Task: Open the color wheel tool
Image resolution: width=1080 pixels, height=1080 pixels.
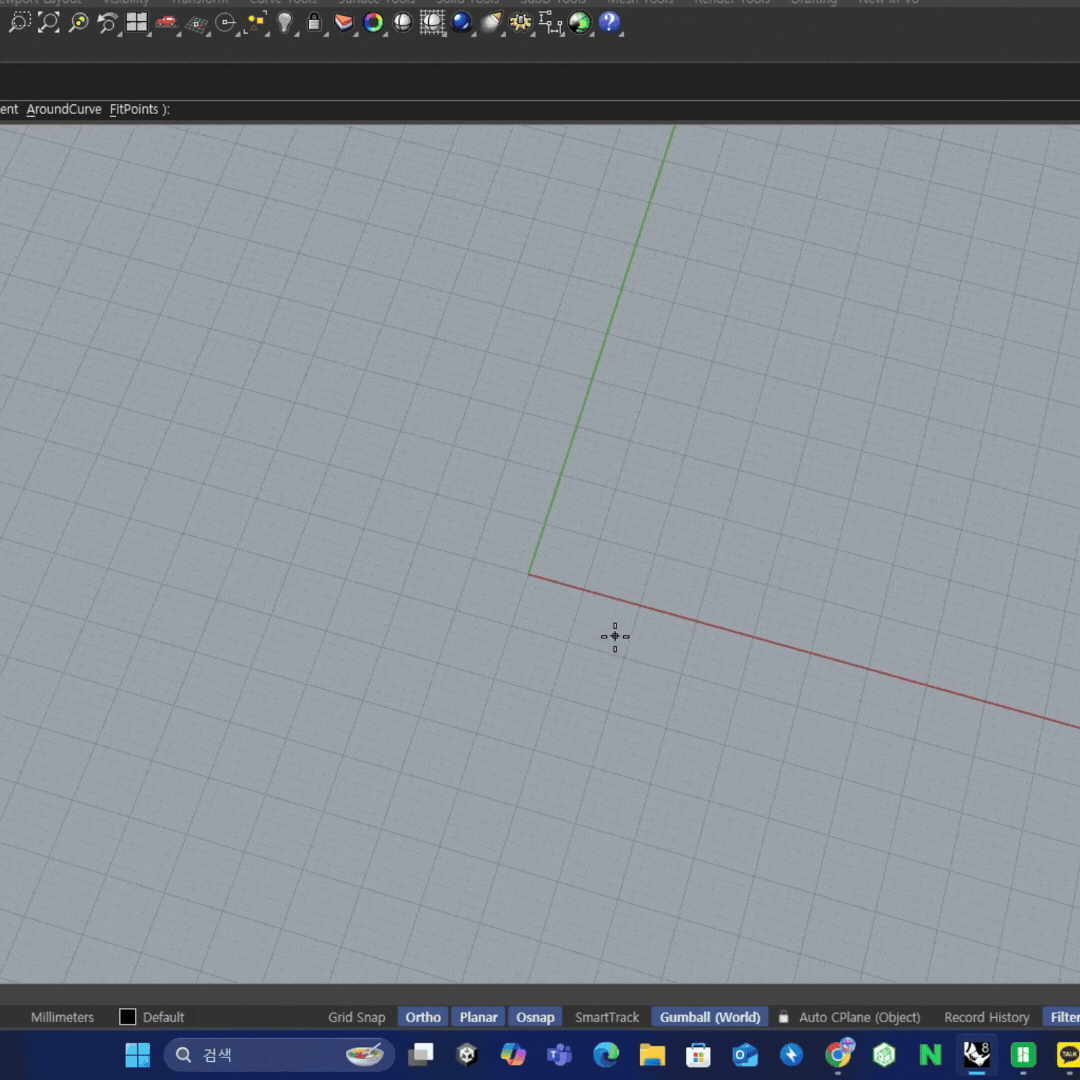Action: pos(373,23)
